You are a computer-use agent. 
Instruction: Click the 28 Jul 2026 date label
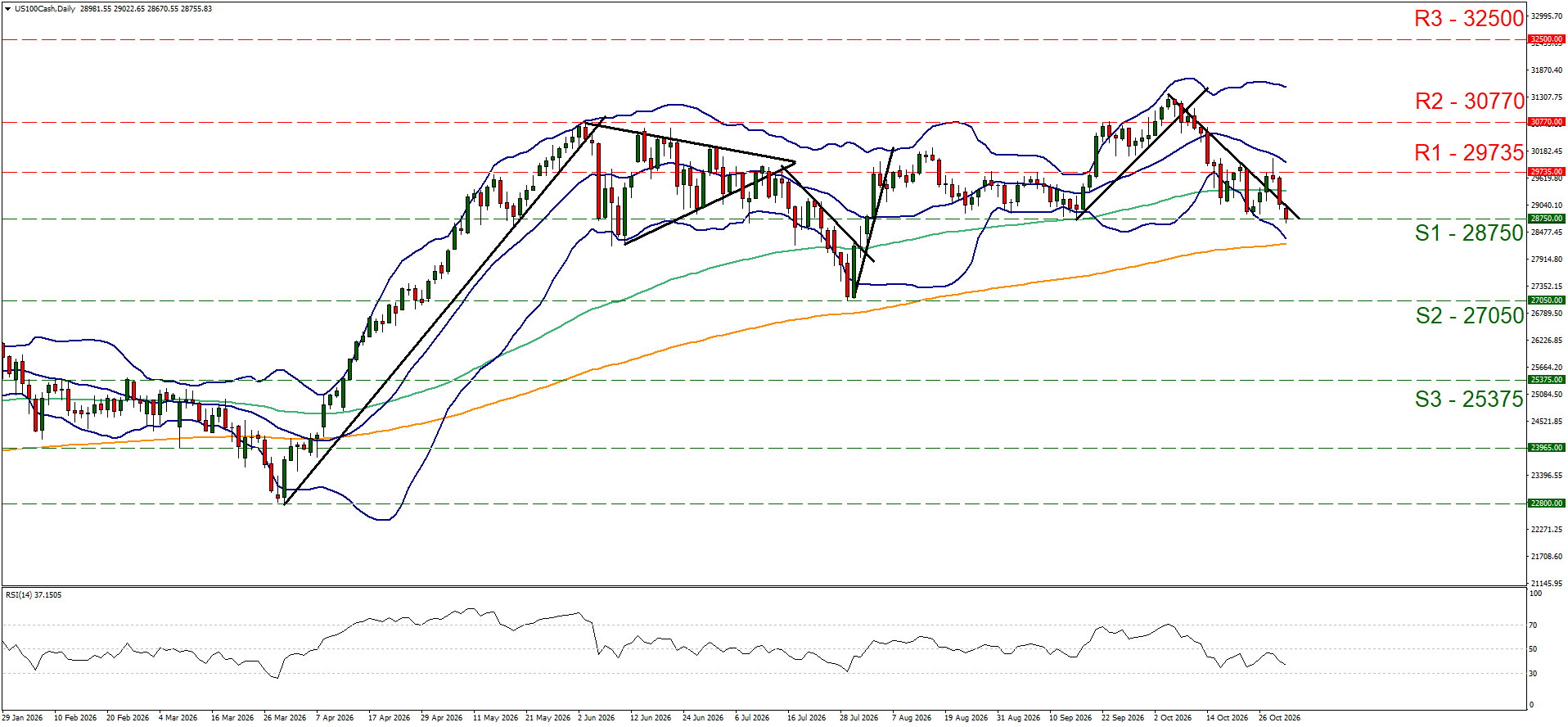[859, 718]
